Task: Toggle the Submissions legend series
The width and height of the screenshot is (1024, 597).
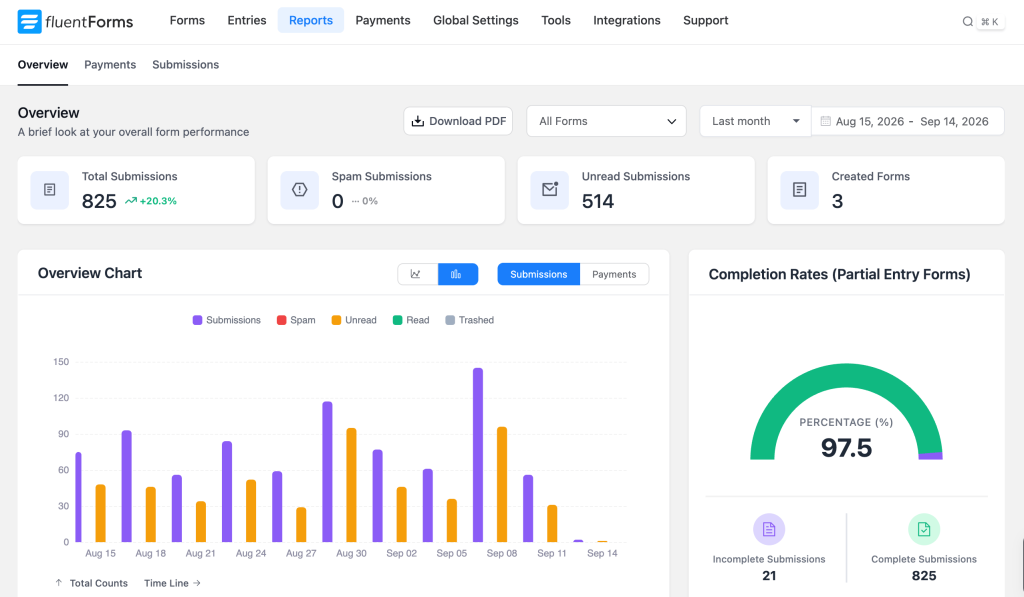Action: 227,320
